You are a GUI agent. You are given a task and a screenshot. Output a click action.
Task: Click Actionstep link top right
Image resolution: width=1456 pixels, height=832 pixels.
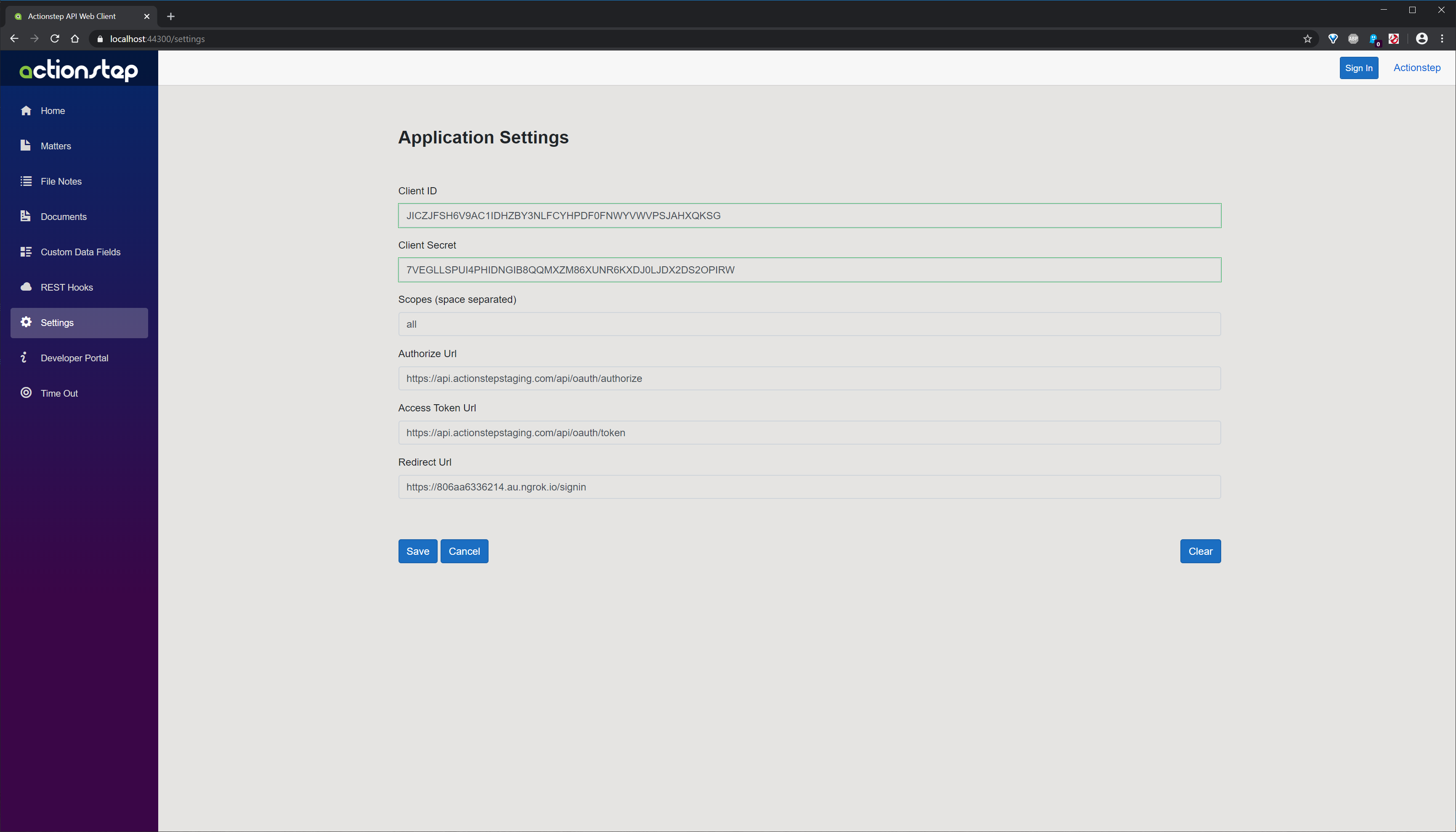pyautogui.click(x=1417, y=67)
